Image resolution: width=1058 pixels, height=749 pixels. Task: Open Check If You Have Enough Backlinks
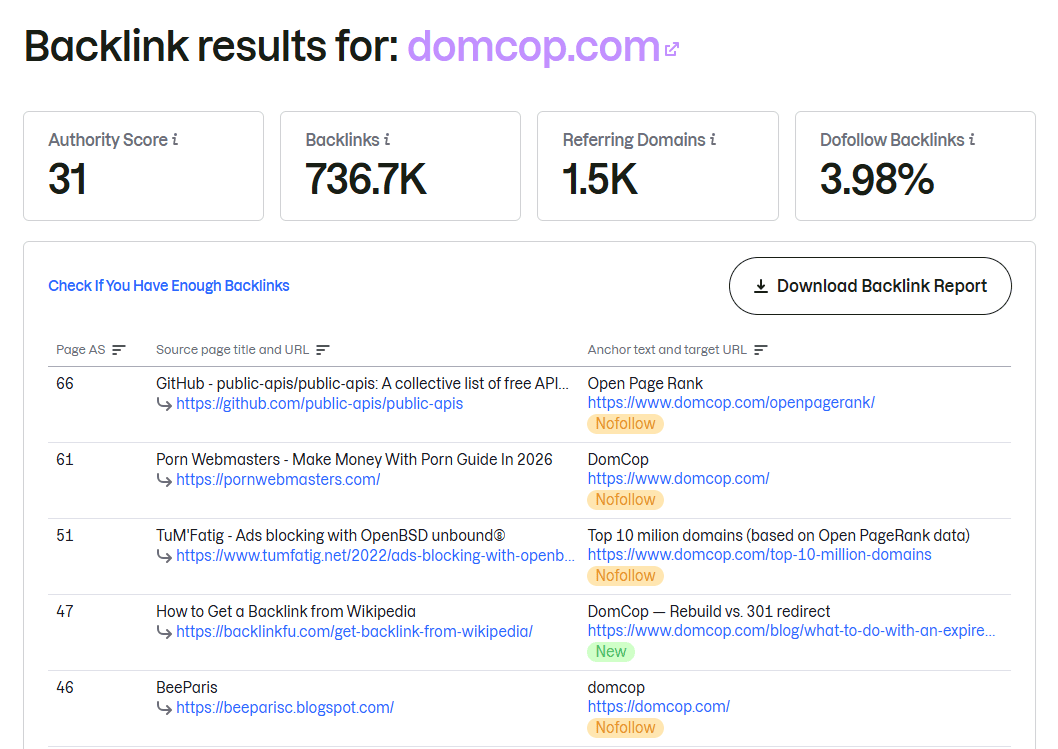point(169,286)
